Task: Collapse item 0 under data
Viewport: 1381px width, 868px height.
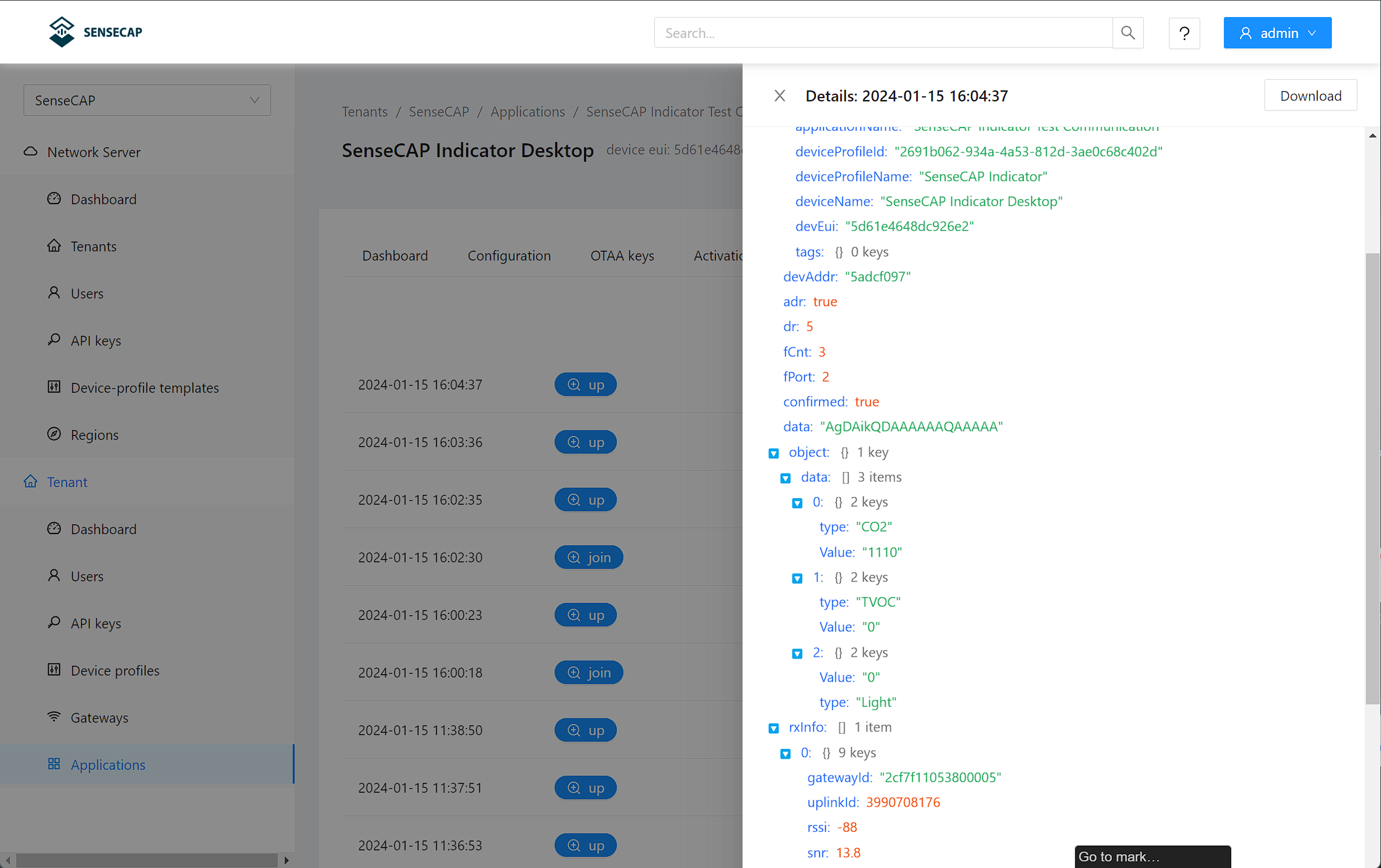Action: point(797,503)
